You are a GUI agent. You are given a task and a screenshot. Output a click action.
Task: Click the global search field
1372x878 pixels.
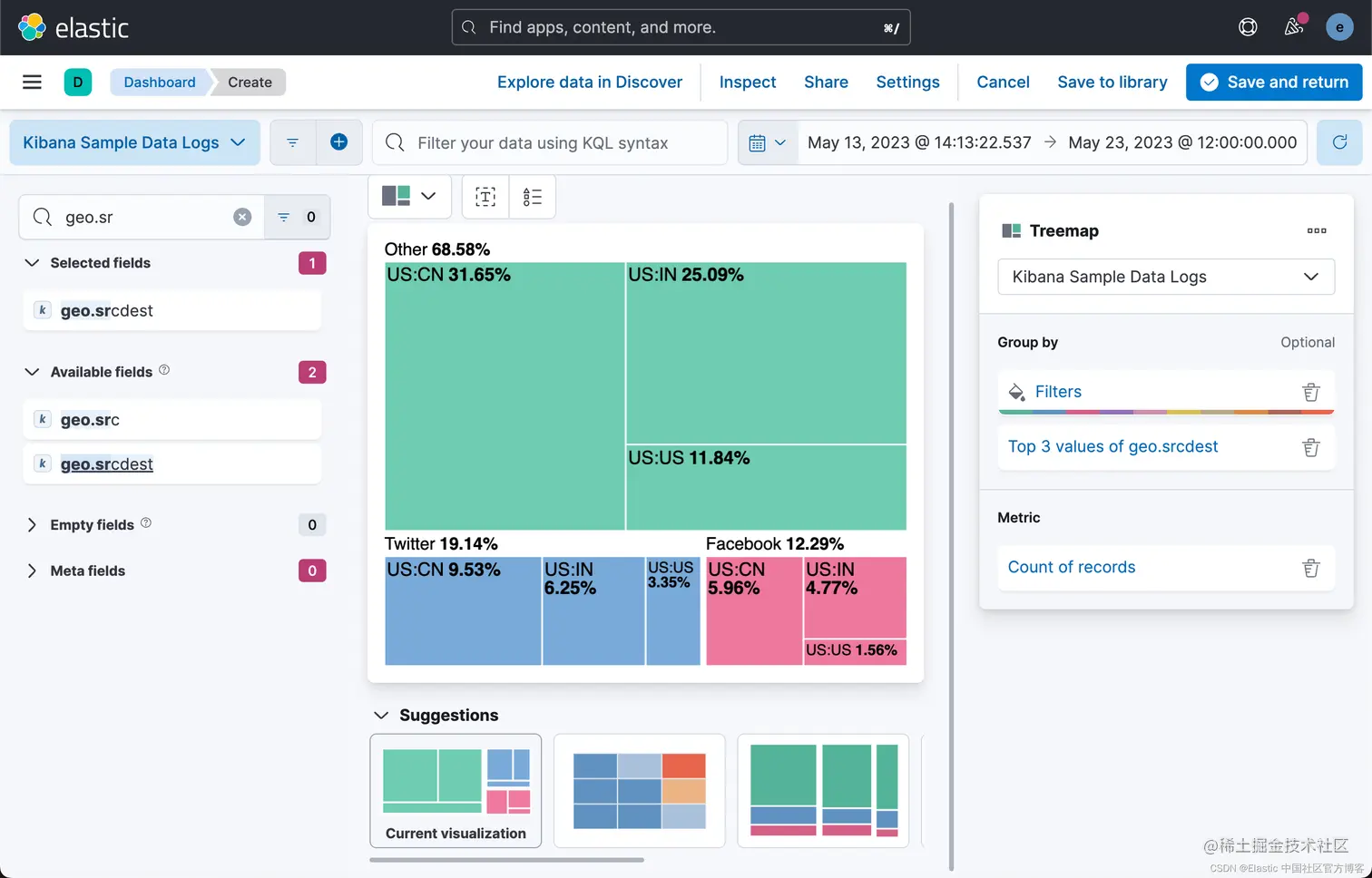[681, 27]
